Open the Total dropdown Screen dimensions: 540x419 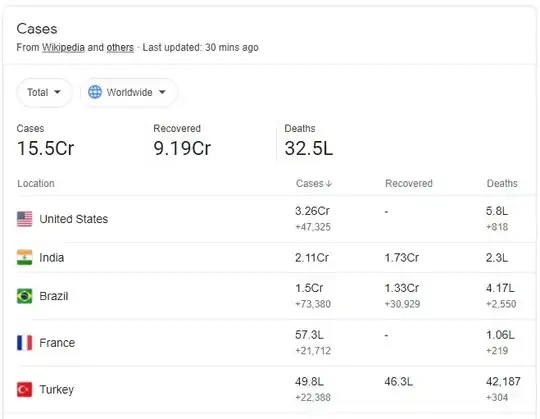[44, 92]
